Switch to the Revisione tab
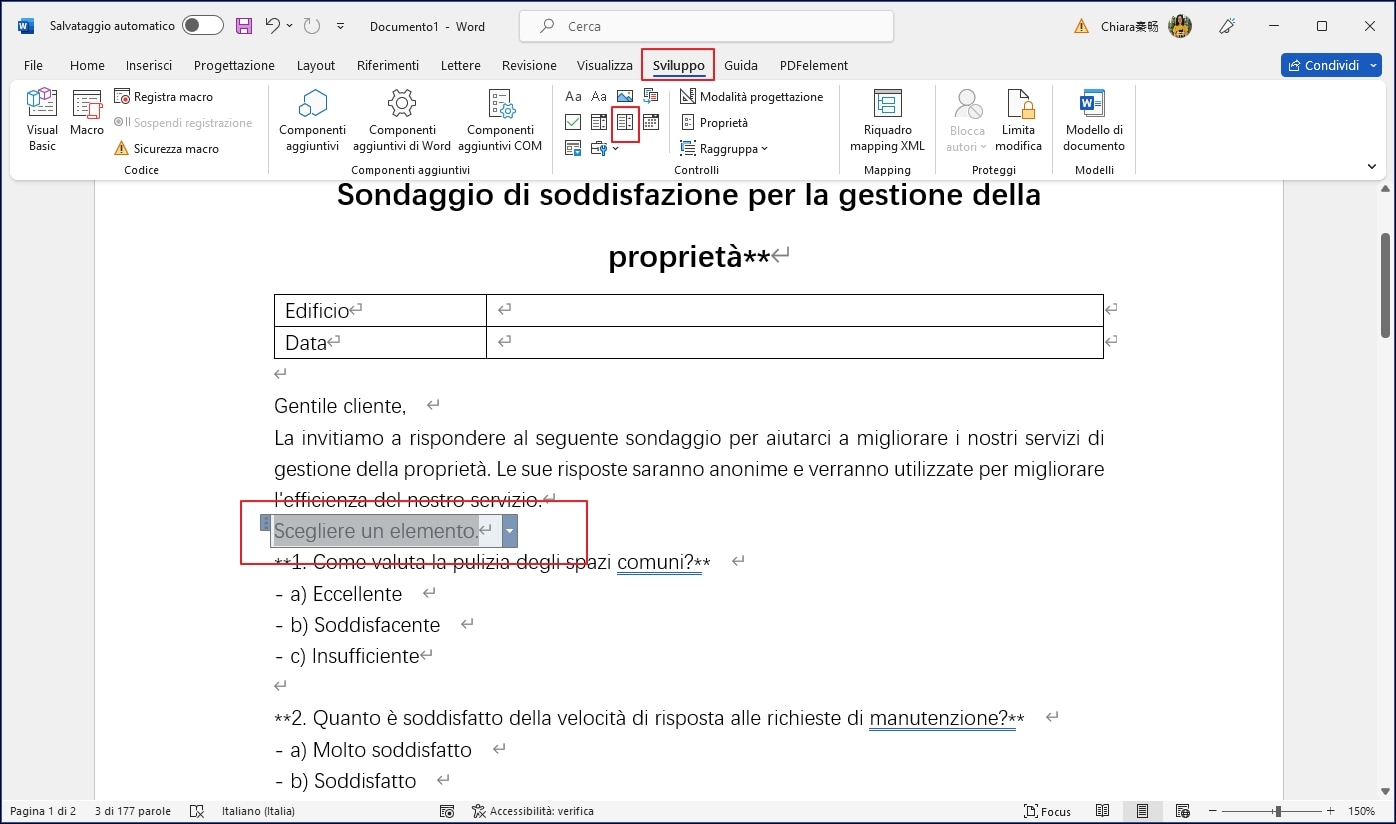The image size is (1396, 824). [x=529, y=65]
